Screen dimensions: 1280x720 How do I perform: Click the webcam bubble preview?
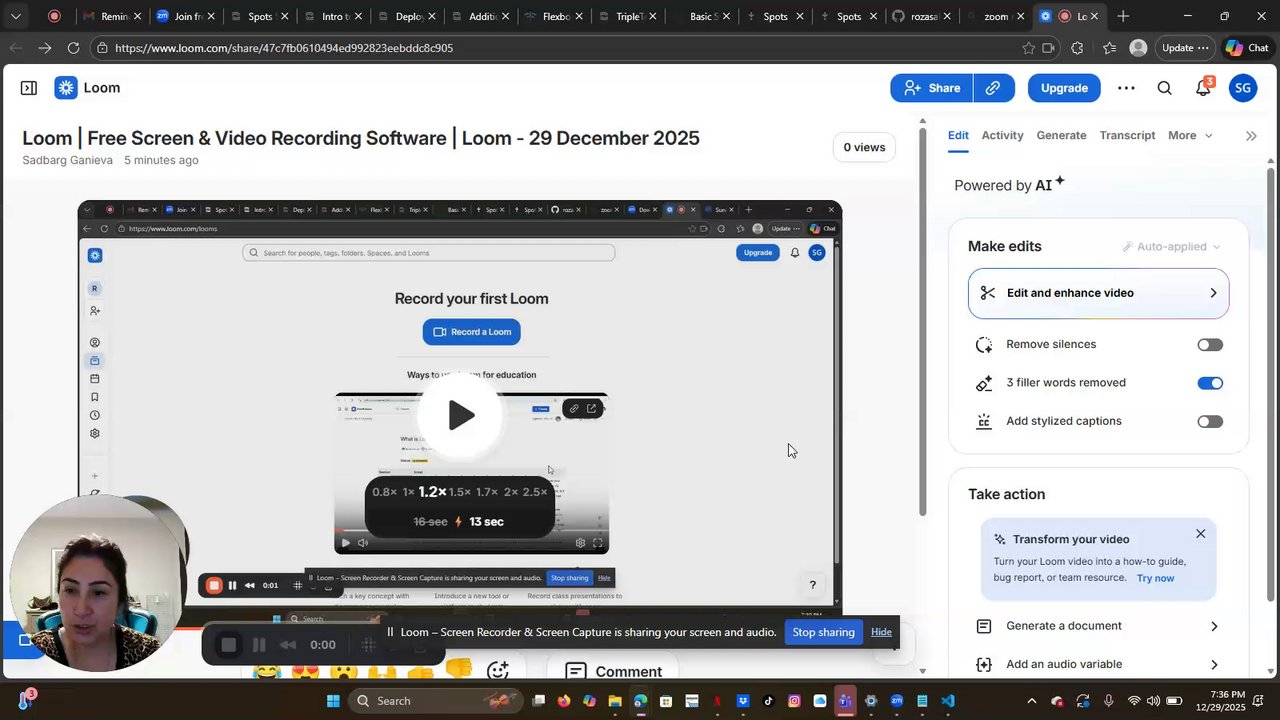coord(100,582)
